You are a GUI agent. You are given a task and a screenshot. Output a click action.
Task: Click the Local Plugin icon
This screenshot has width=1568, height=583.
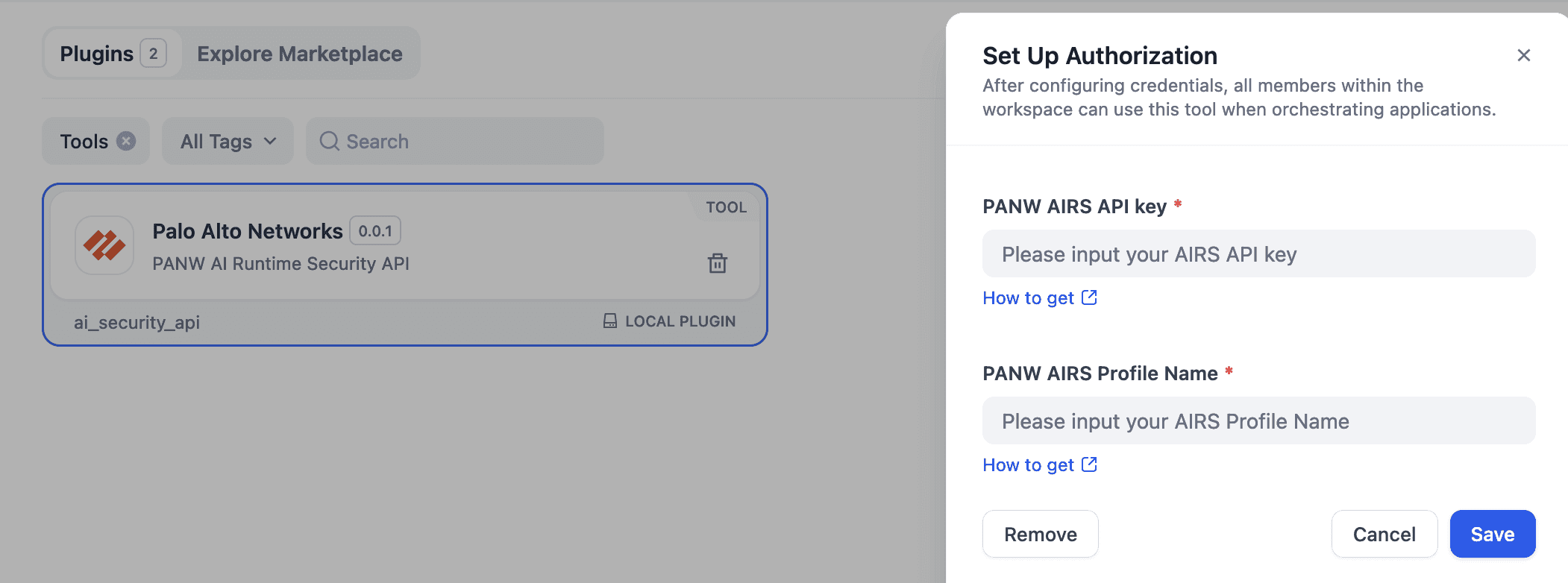(610, 321)
